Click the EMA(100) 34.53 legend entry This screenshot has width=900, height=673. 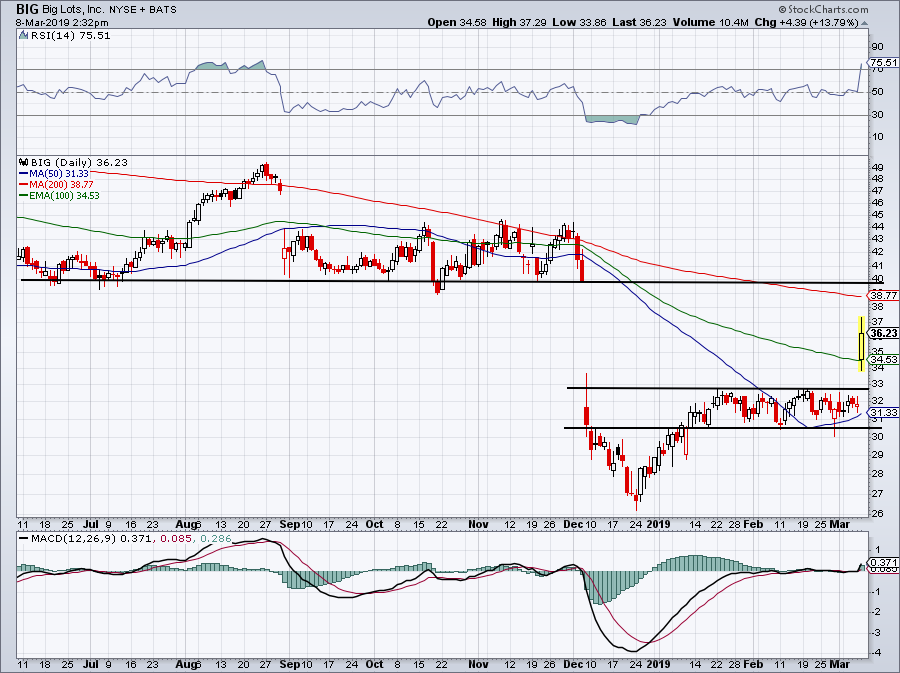(59, 196)
